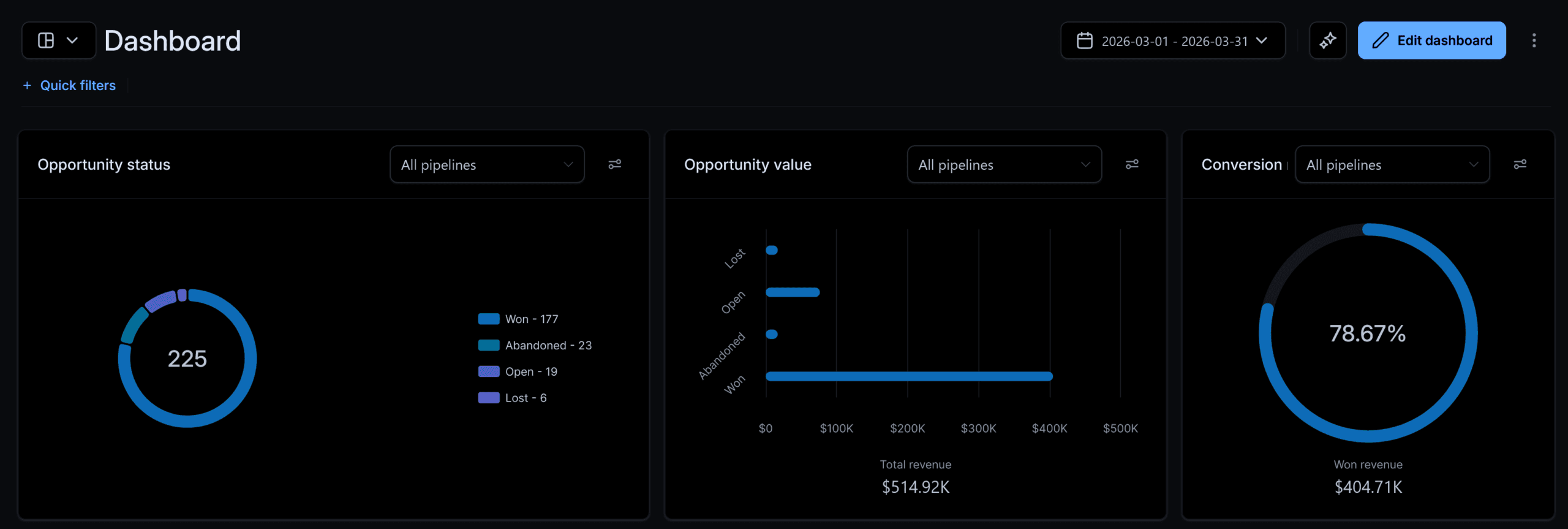This screenshot has height=529, width=1568.
Task: Click the 225 total in the donut chart
Action: pyautogui.click(x=187, y=359)
